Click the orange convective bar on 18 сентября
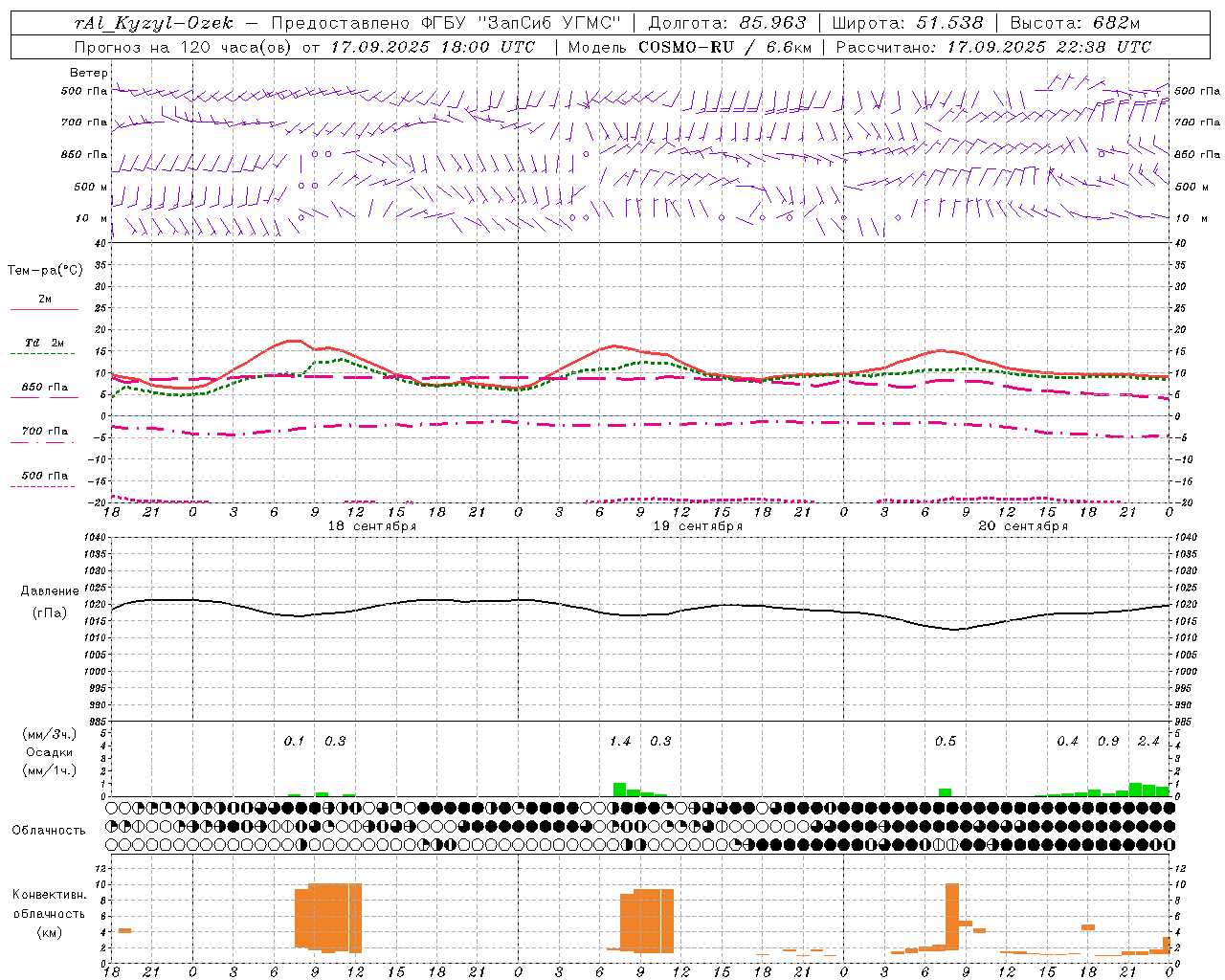Screen dimensions: 1225x980 (328, 918)
